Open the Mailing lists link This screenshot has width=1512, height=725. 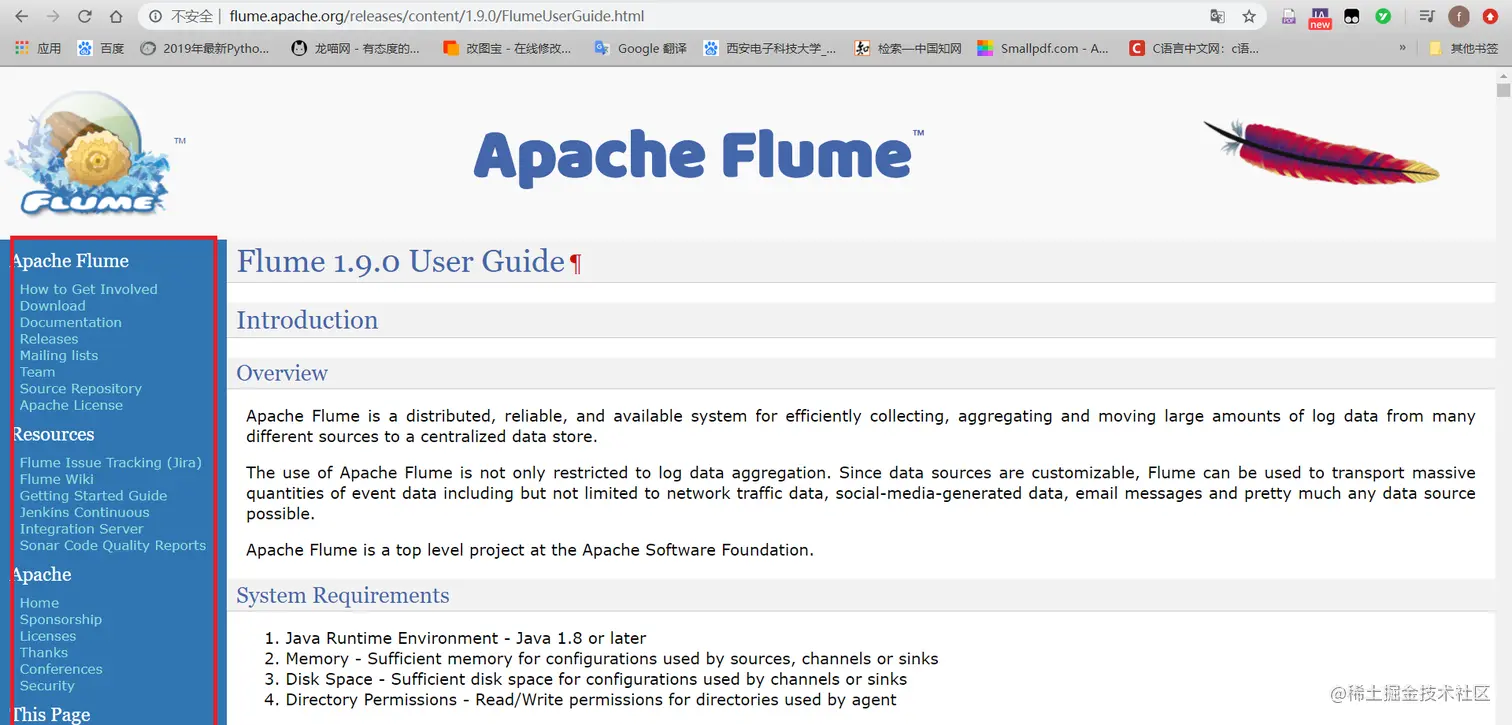tap(59, 355)
